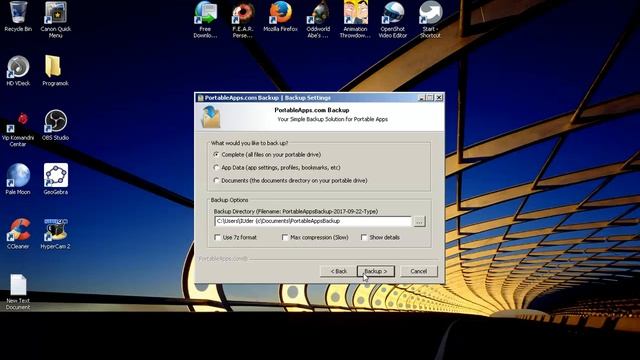Browse for backup directory with ... button

click(419, 221)
